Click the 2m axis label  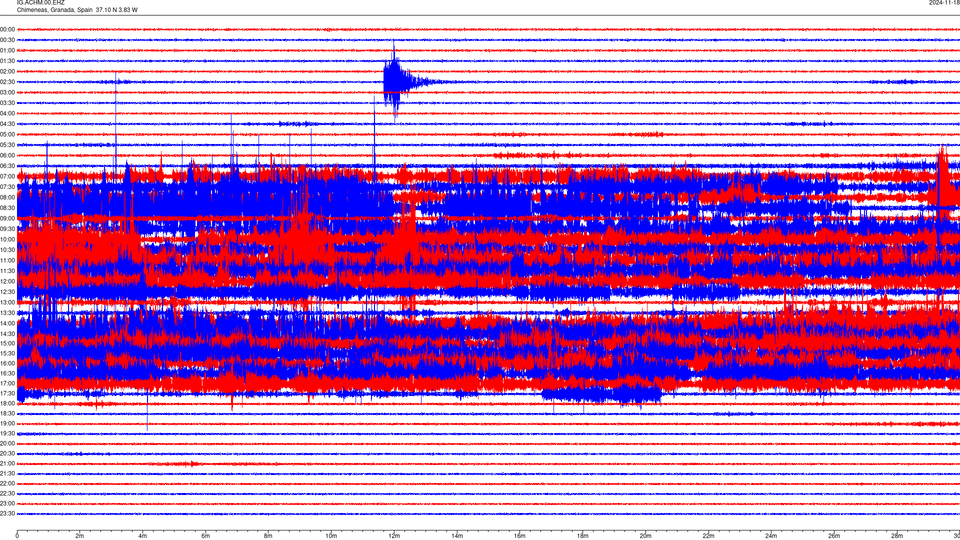pyautogui.click(x=80, y=536)
